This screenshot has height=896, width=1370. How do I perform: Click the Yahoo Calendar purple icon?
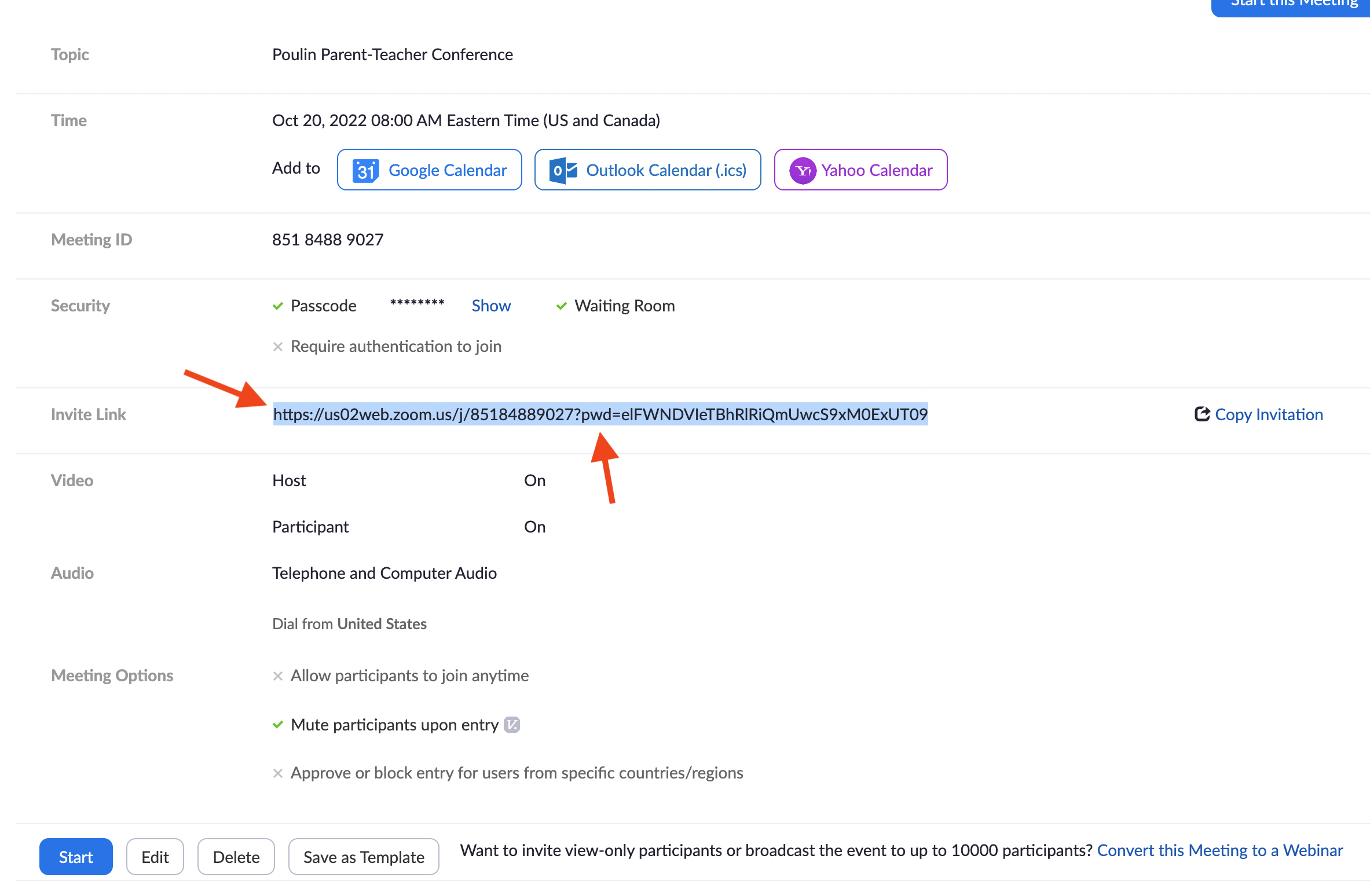tap(803, 170)
